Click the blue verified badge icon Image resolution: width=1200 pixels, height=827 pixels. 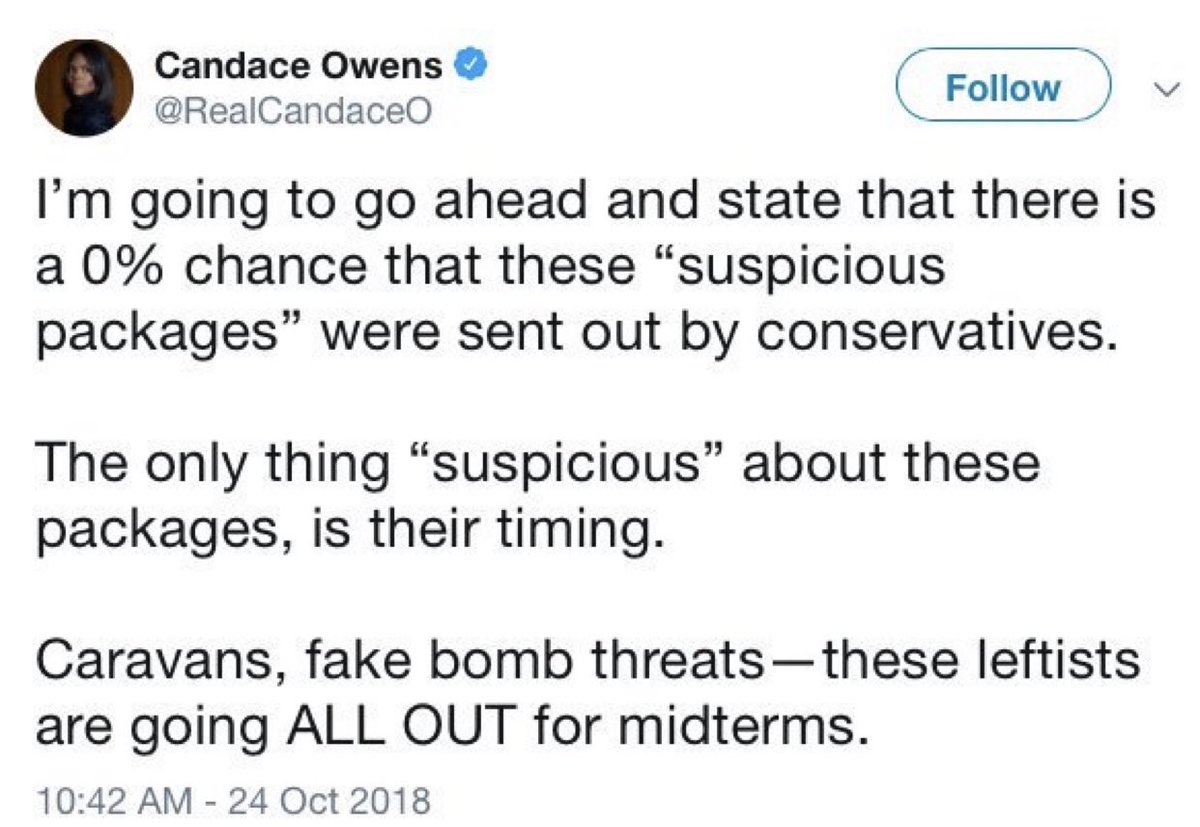click(471, 67)
